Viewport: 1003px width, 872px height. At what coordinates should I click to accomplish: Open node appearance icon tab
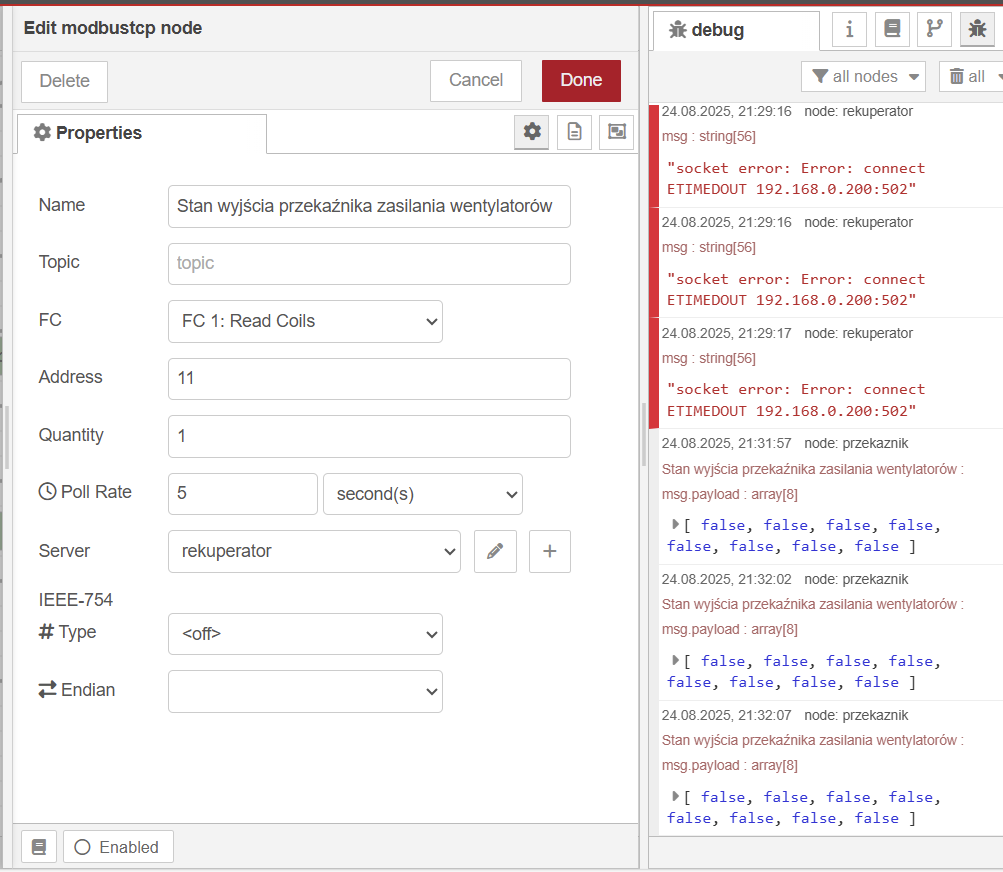point(616,132)
